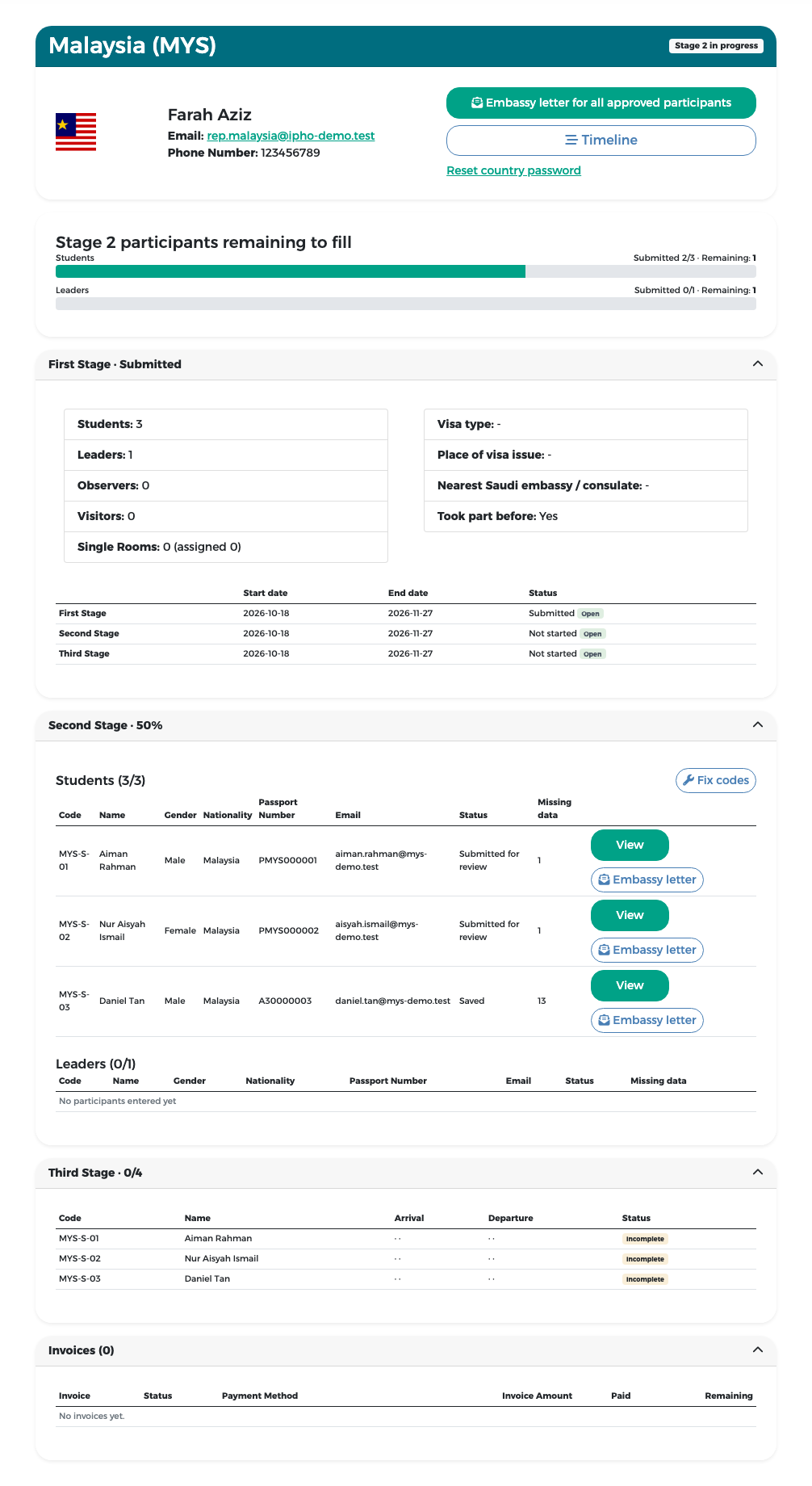
Task: Click the Third Stage · 0/4 header title
Action: click(95, 1173)
